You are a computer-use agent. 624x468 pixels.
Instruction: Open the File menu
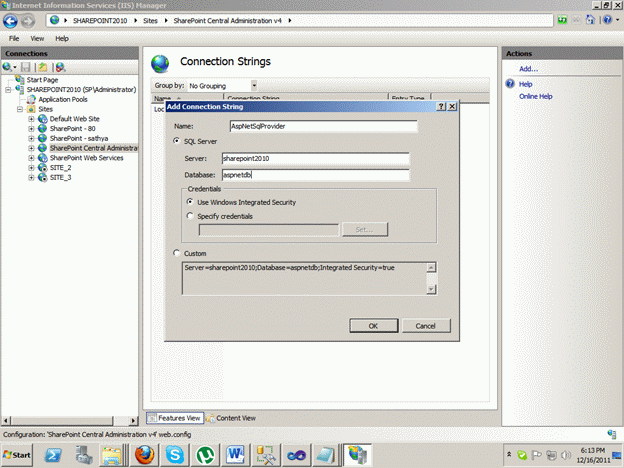point(14,38)
